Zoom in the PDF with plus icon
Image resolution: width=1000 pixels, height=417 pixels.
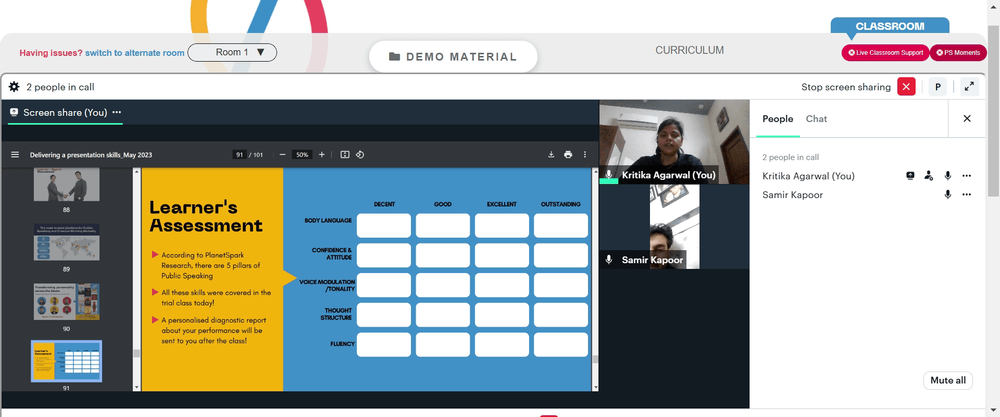321,154
